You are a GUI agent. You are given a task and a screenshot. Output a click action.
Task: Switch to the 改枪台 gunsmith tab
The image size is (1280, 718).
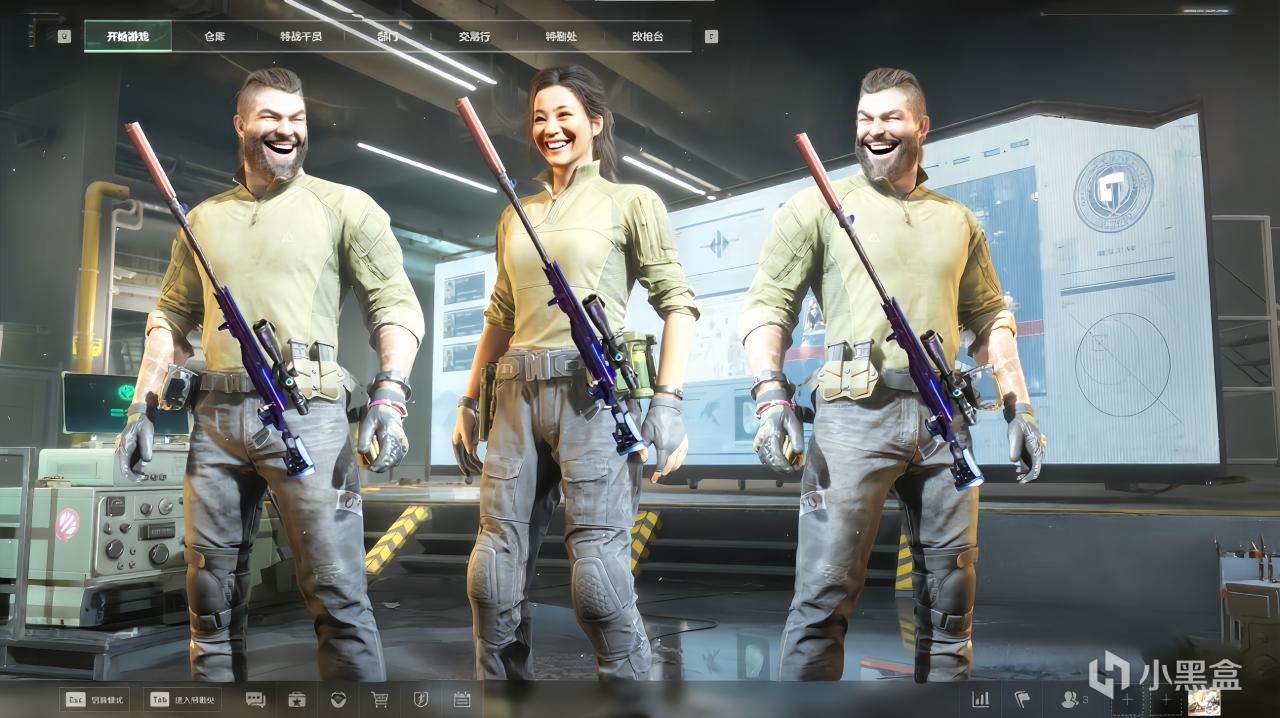click(x=647, y=36)
